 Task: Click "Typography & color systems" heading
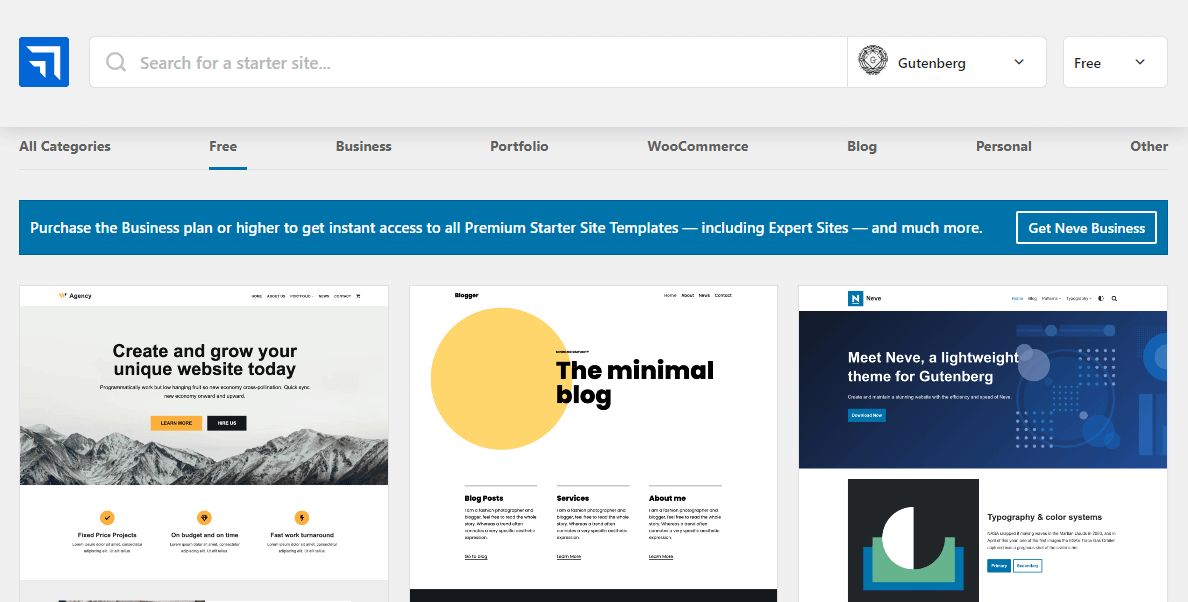(1044, 517)
